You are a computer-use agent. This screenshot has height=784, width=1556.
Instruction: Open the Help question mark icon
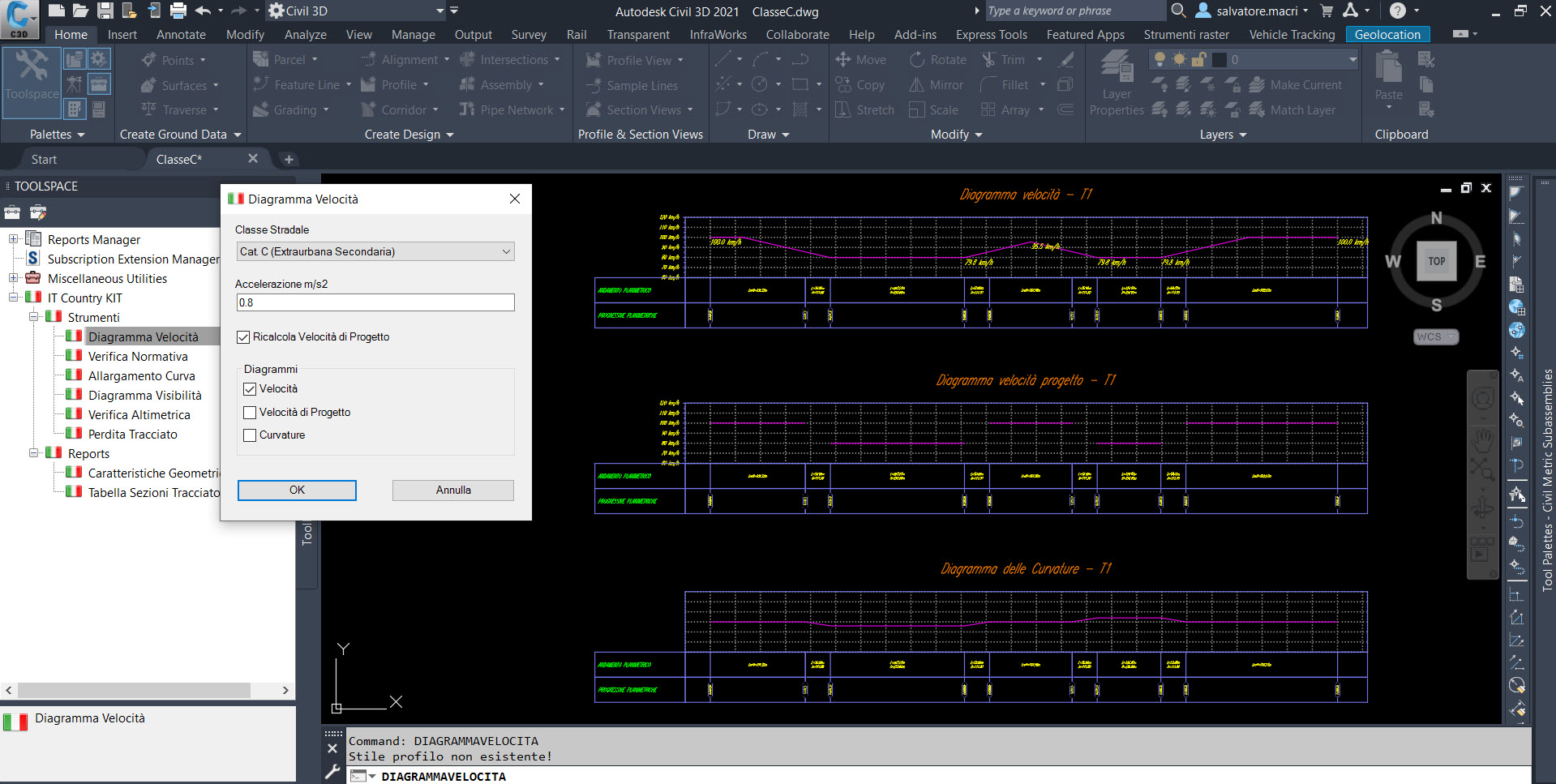(x=1398, y=11)
